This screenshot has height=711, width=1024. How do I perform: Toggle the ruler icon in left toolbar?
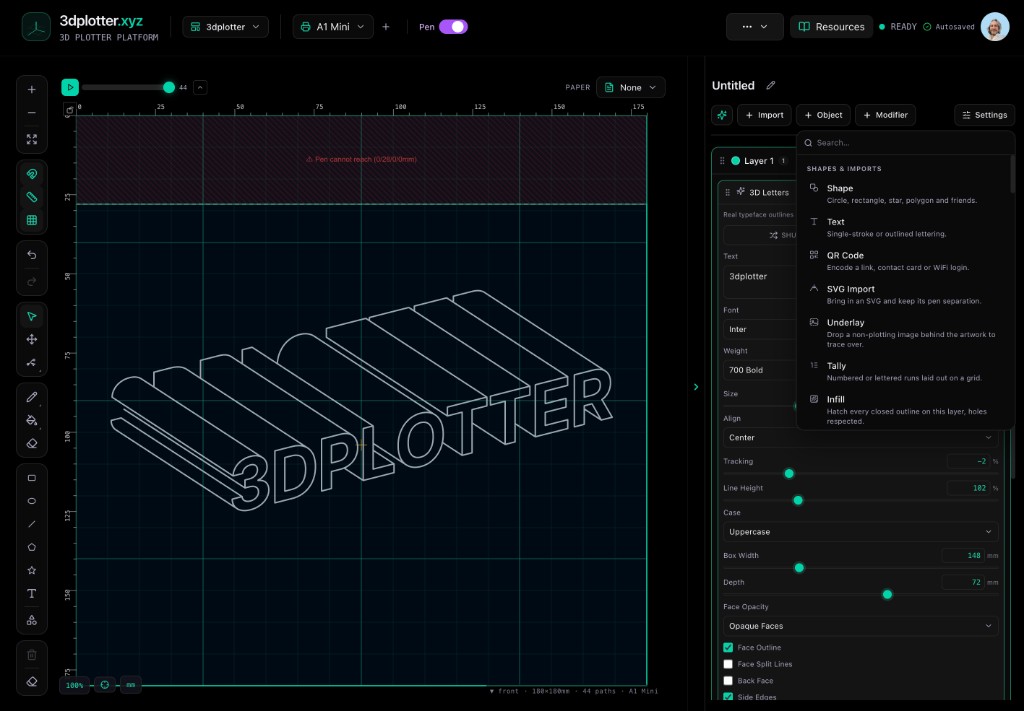click(31, 197)
